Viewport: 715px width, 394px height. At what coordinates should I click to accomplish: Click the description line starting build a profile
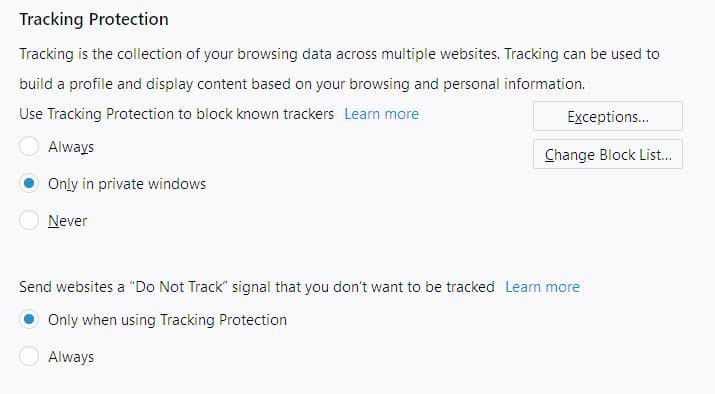click(302, 84)
